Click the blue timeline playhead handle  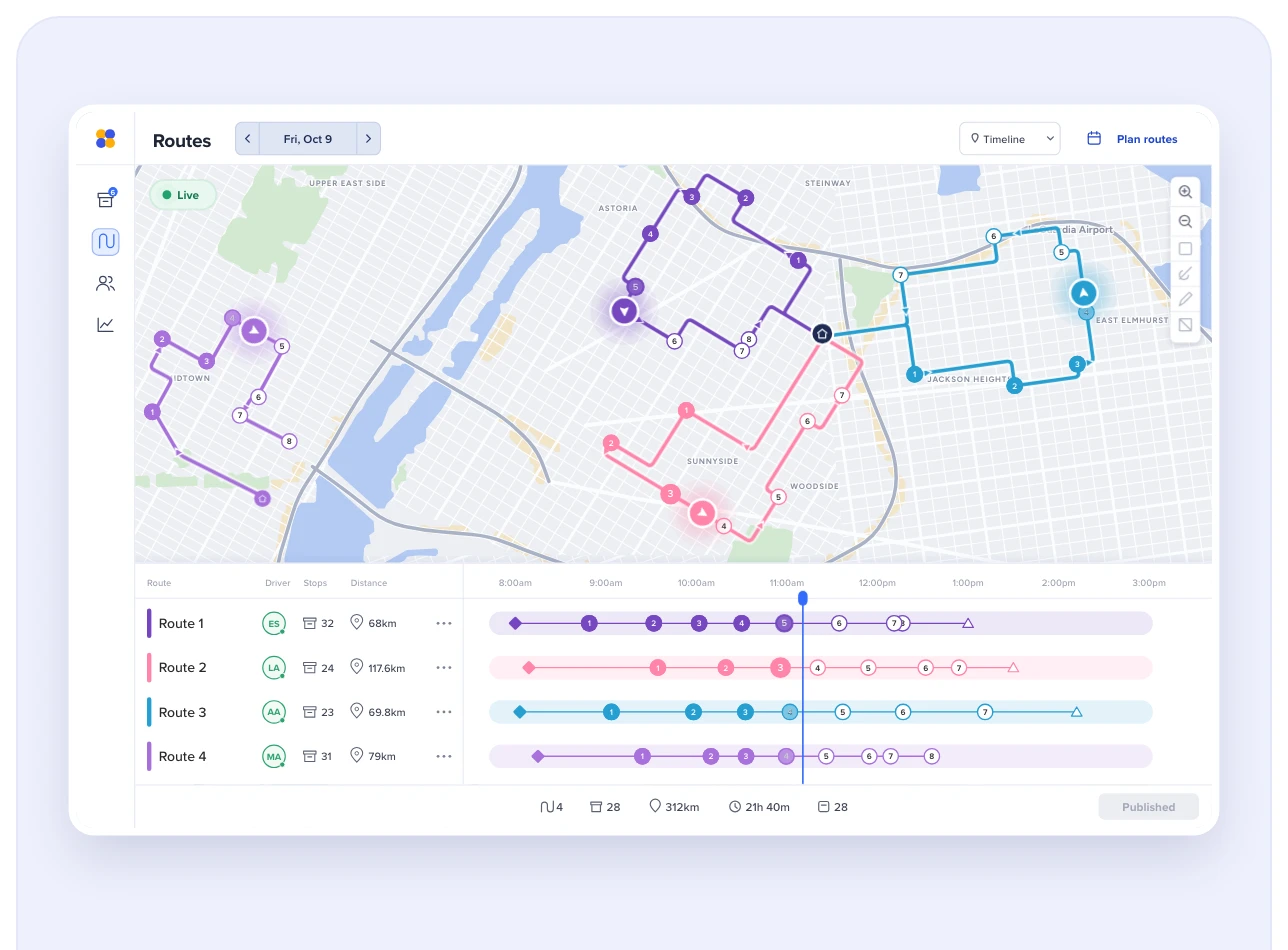point(803,597)
